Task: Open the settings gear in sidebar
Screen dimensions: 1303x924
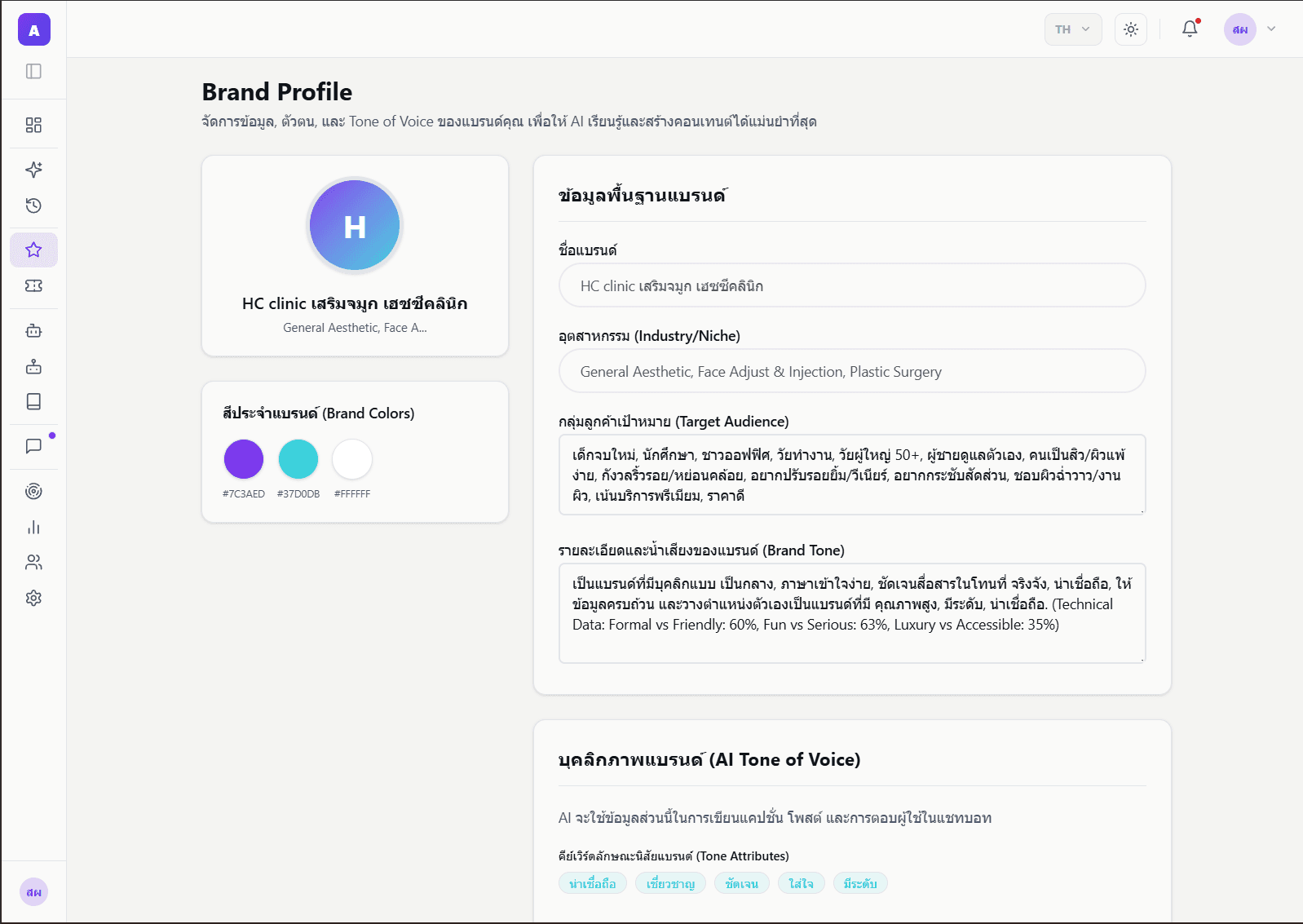Action: [x=33, y=598]
